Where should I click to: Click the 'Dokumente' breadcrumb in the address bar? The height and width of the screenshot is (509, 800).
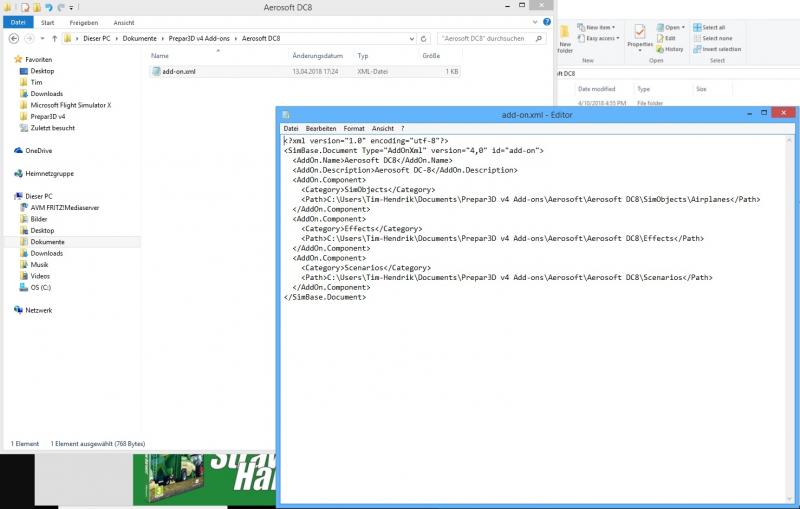tap(139, 38)
